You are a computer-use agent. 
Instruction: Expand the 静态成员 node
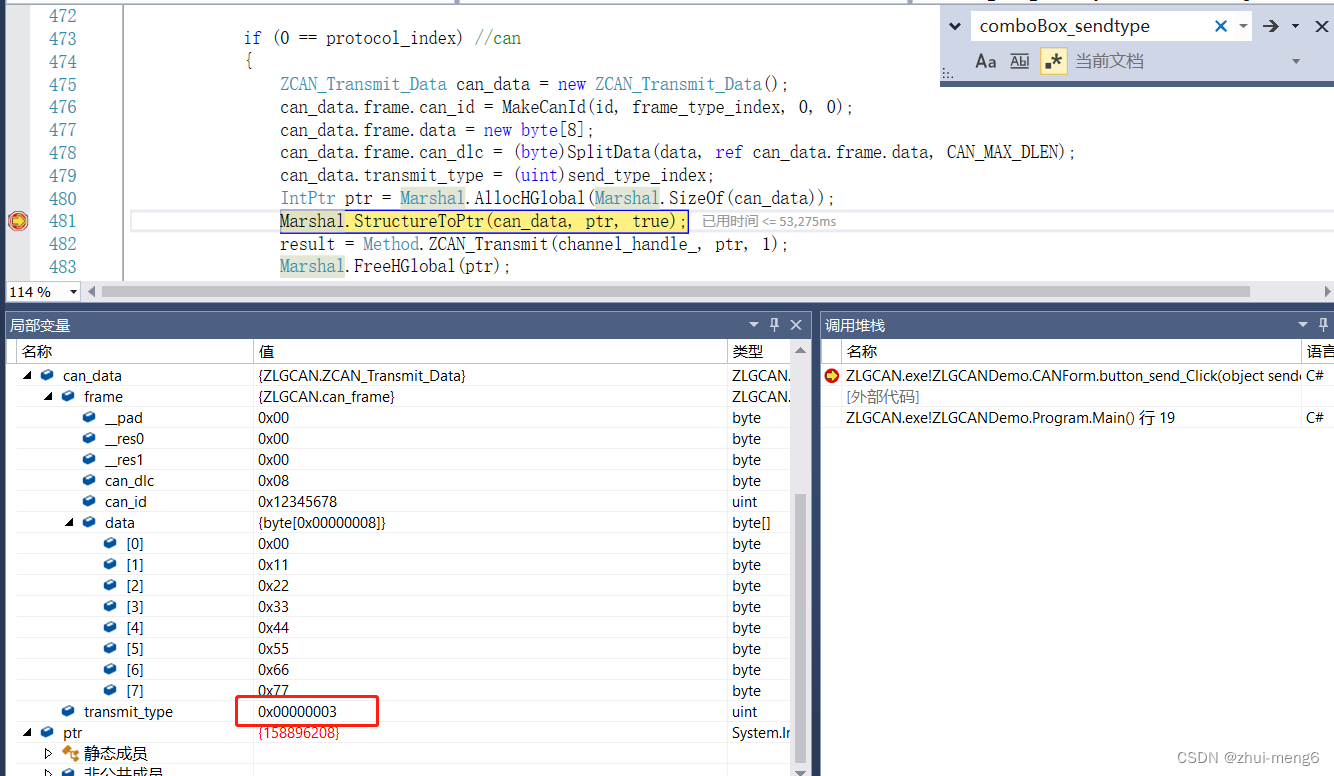point(48,753)
